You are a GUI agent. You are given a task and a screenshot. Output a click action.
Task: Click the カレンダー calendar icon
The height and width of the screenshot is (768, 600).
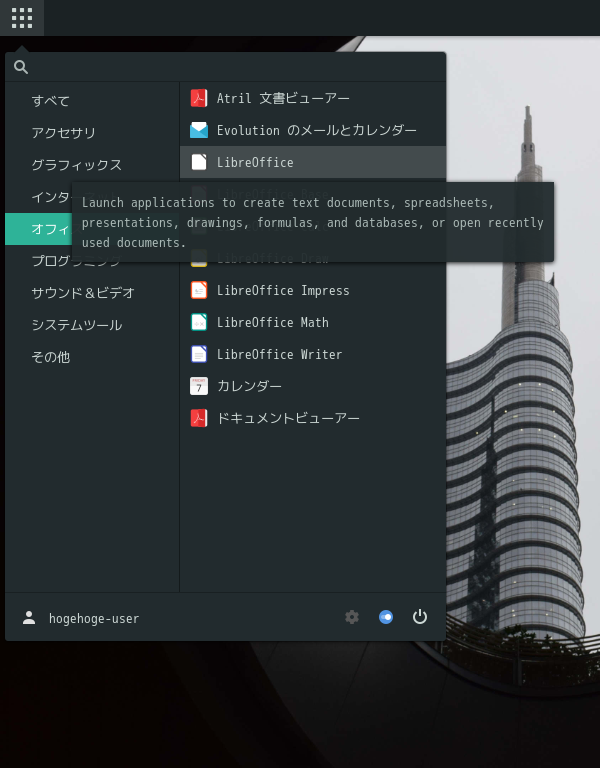click(199, 386)
